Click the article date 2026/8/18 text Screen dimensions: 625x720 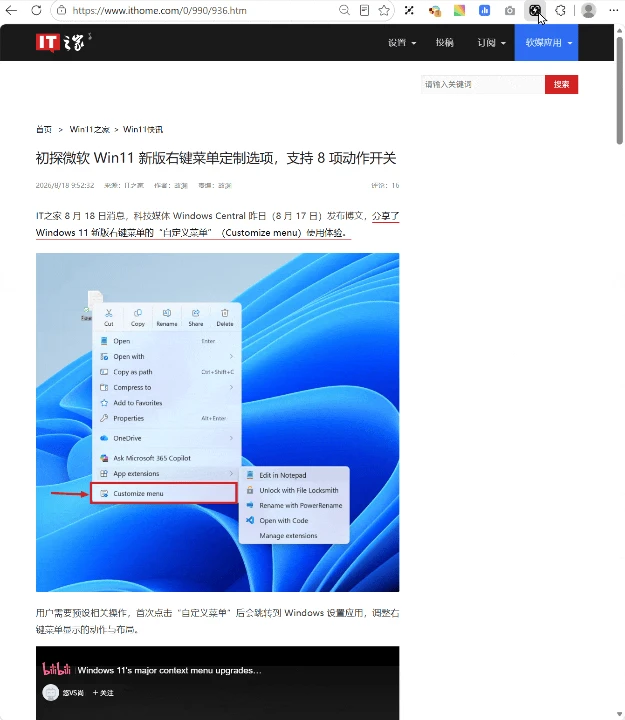point(65,186)
